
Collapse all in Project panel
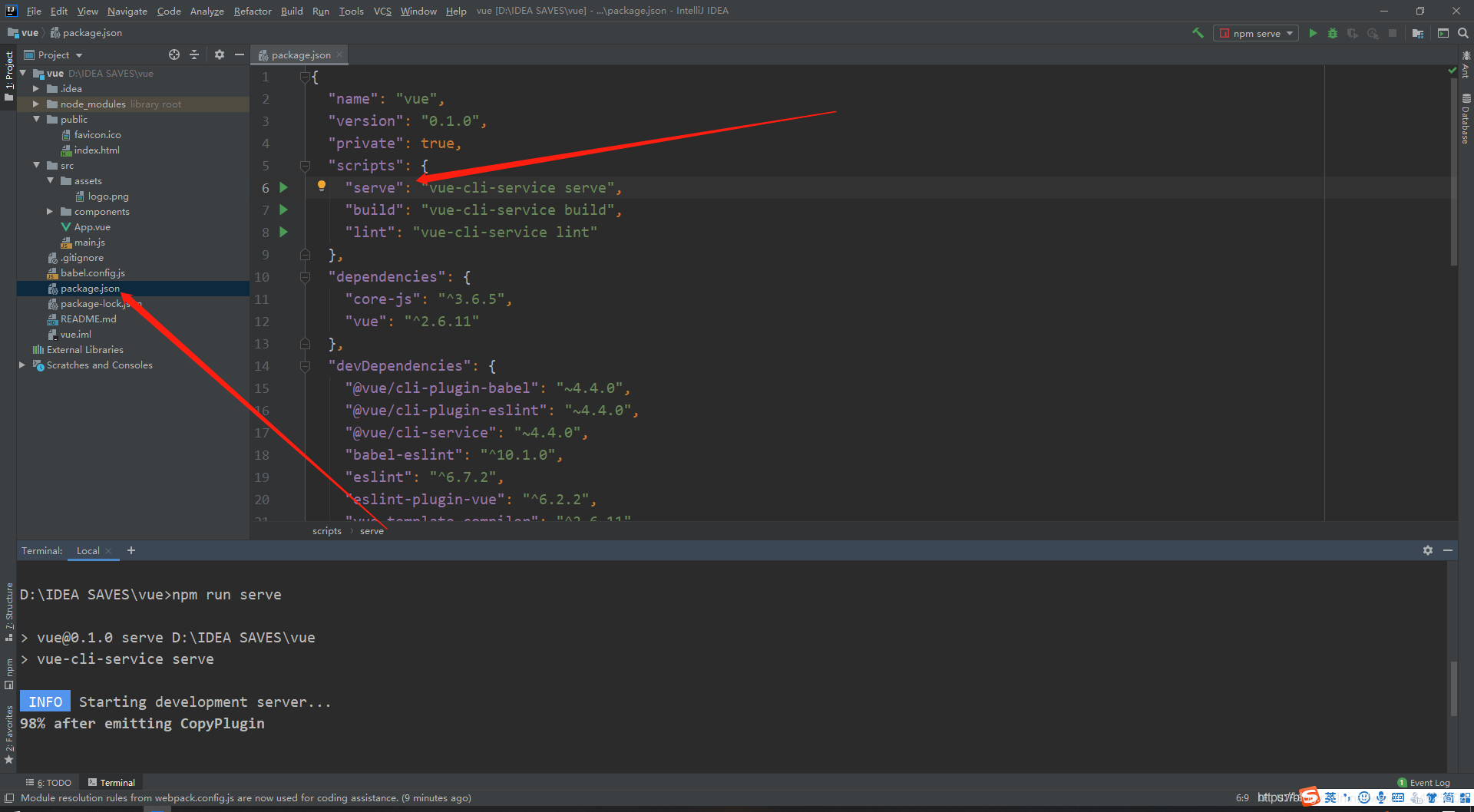click(x=194, y=54)
